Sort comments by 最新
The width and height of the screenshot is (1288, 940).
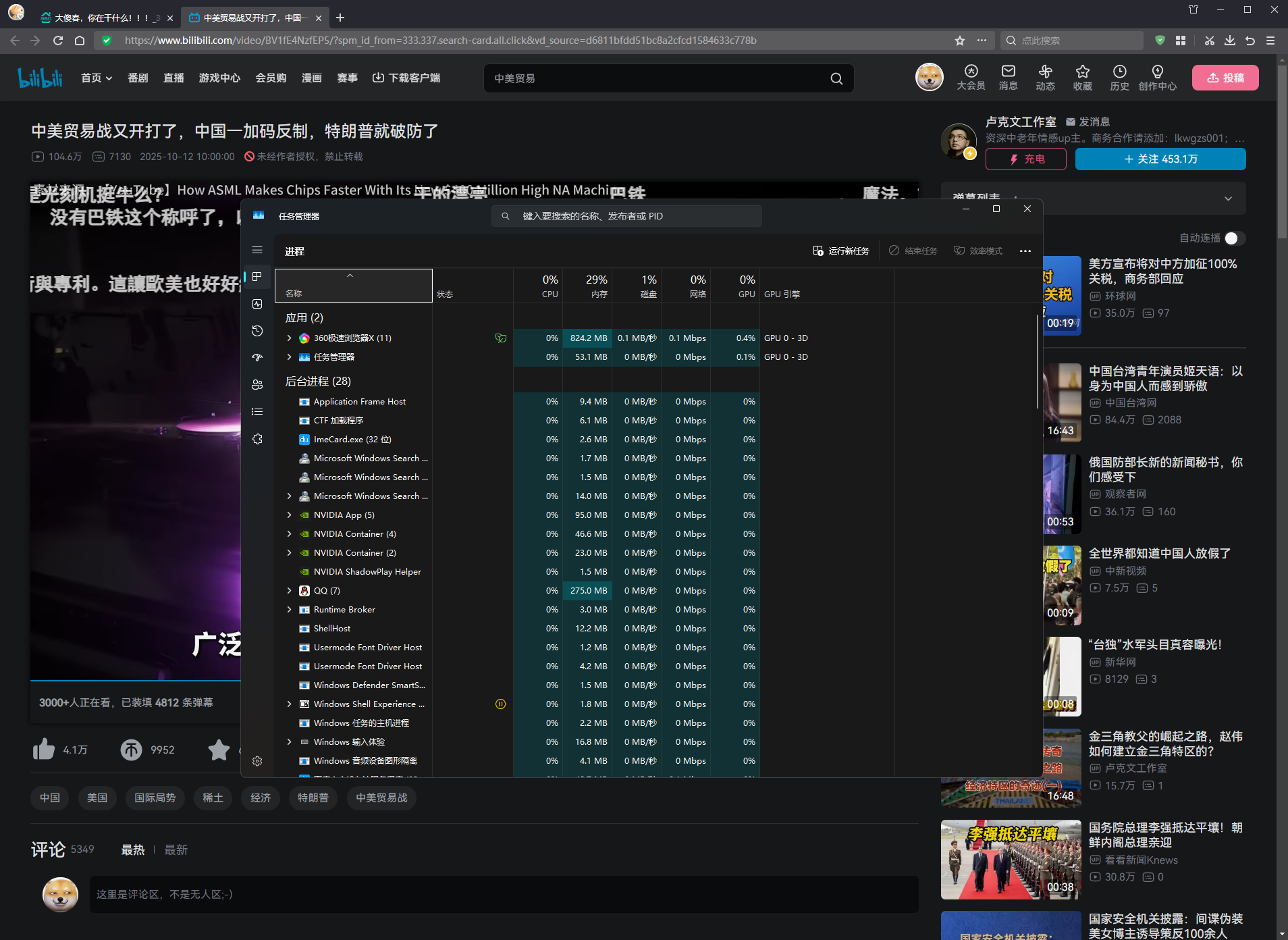176,850
